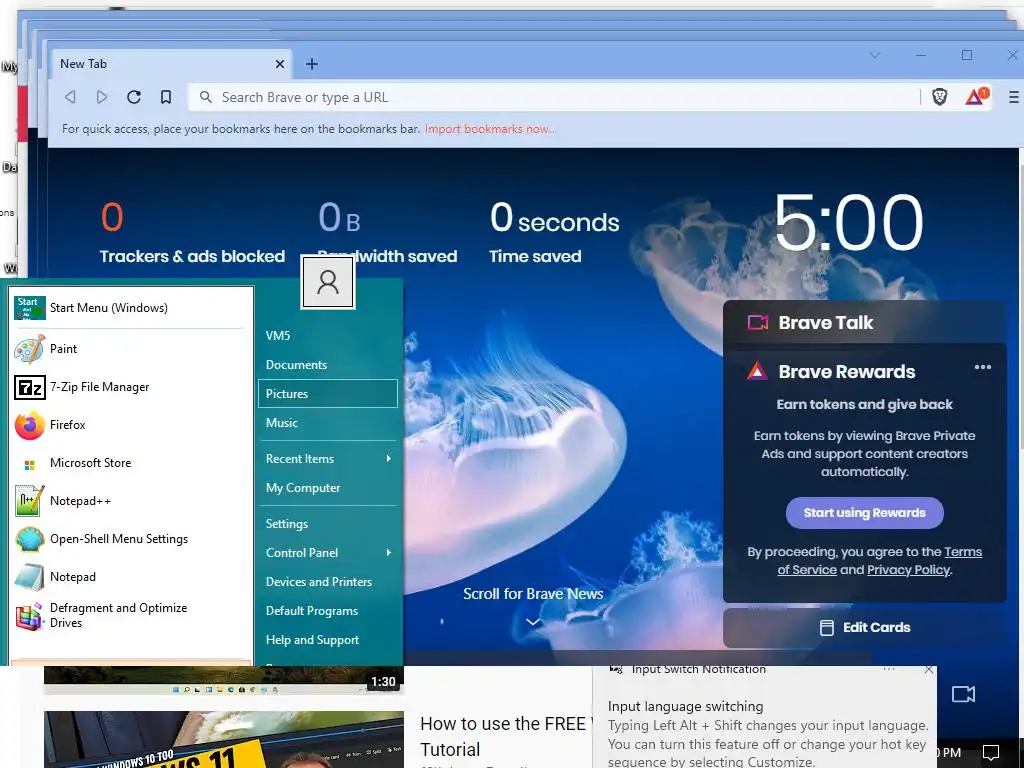This screenshot has width=1024, height=768.
Task: Click the Scroll for Brave News chevron
Action: [x=533, y=622]
